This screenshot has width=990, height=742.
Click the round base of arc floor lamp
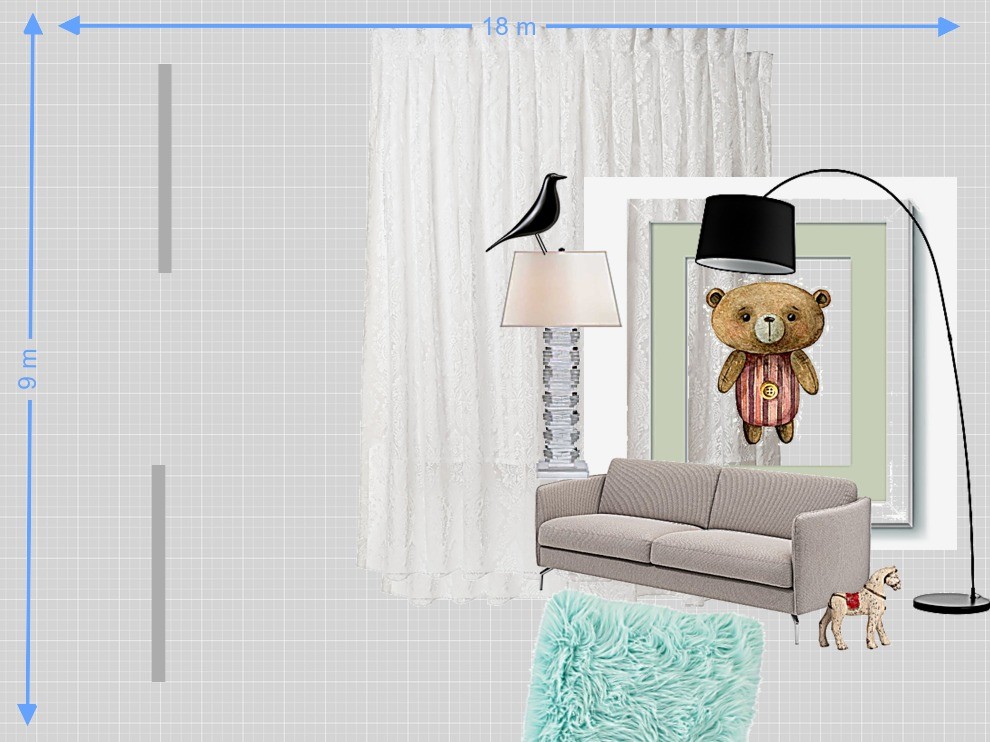[950, 602]
